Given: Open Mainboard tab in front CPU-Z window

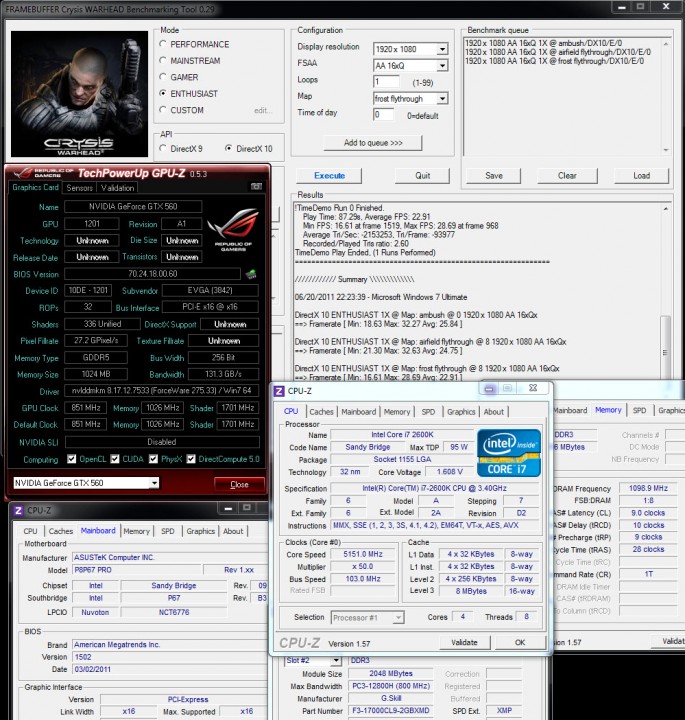Looking at the screenshot, I should 359,412.
